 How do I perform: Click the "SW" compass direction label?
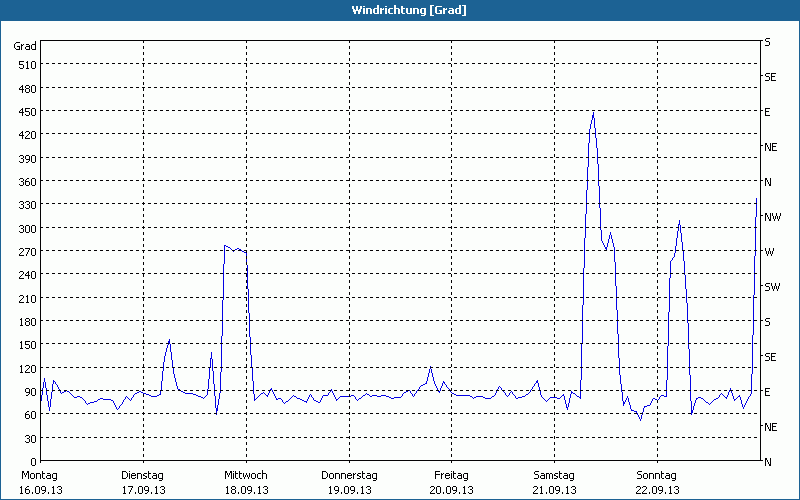tap(771, 287)
